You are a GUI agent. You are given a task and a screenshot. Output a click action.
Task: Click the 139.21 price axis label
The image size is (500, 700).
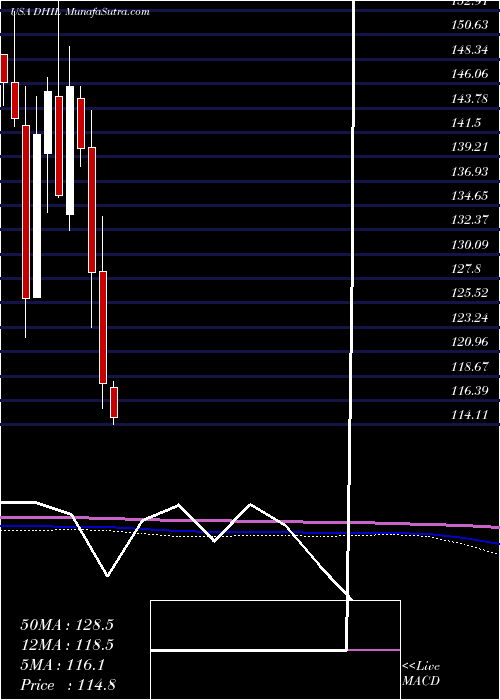pos(470,147)
